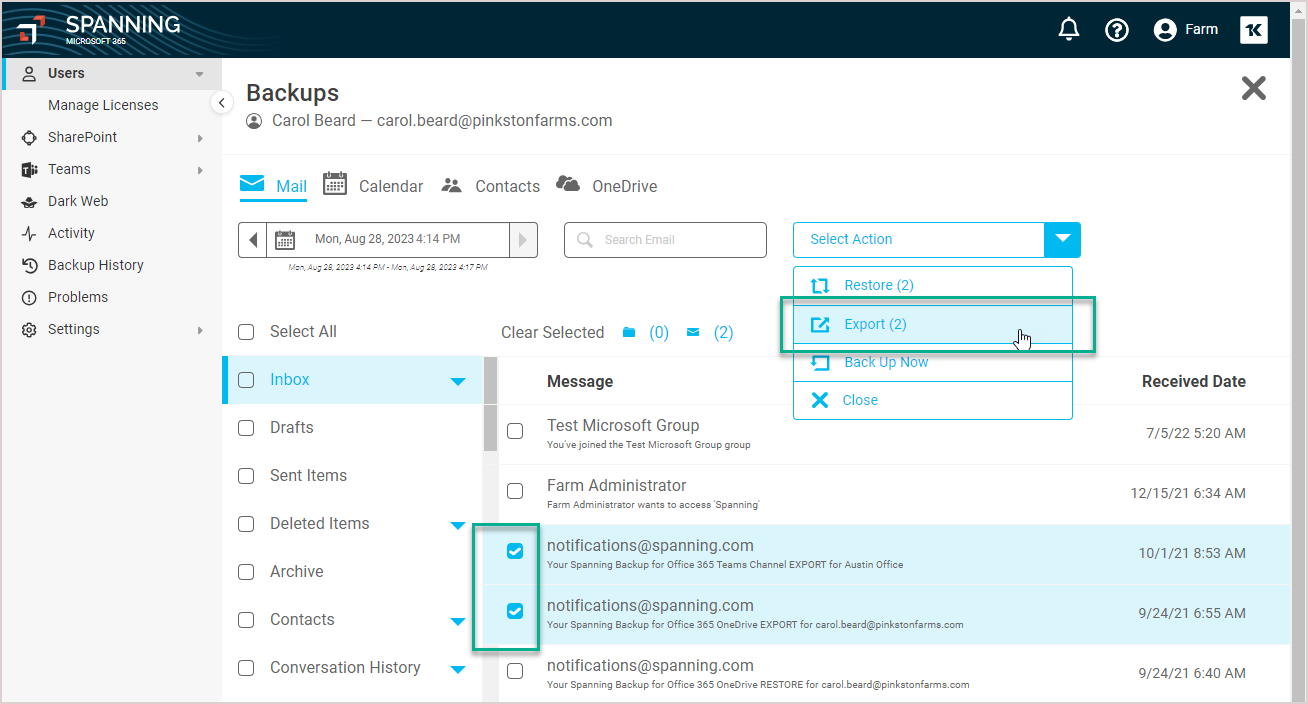Check the Drafts folder checkbox
1308x704 pixels.
click(x=246, y=428)
